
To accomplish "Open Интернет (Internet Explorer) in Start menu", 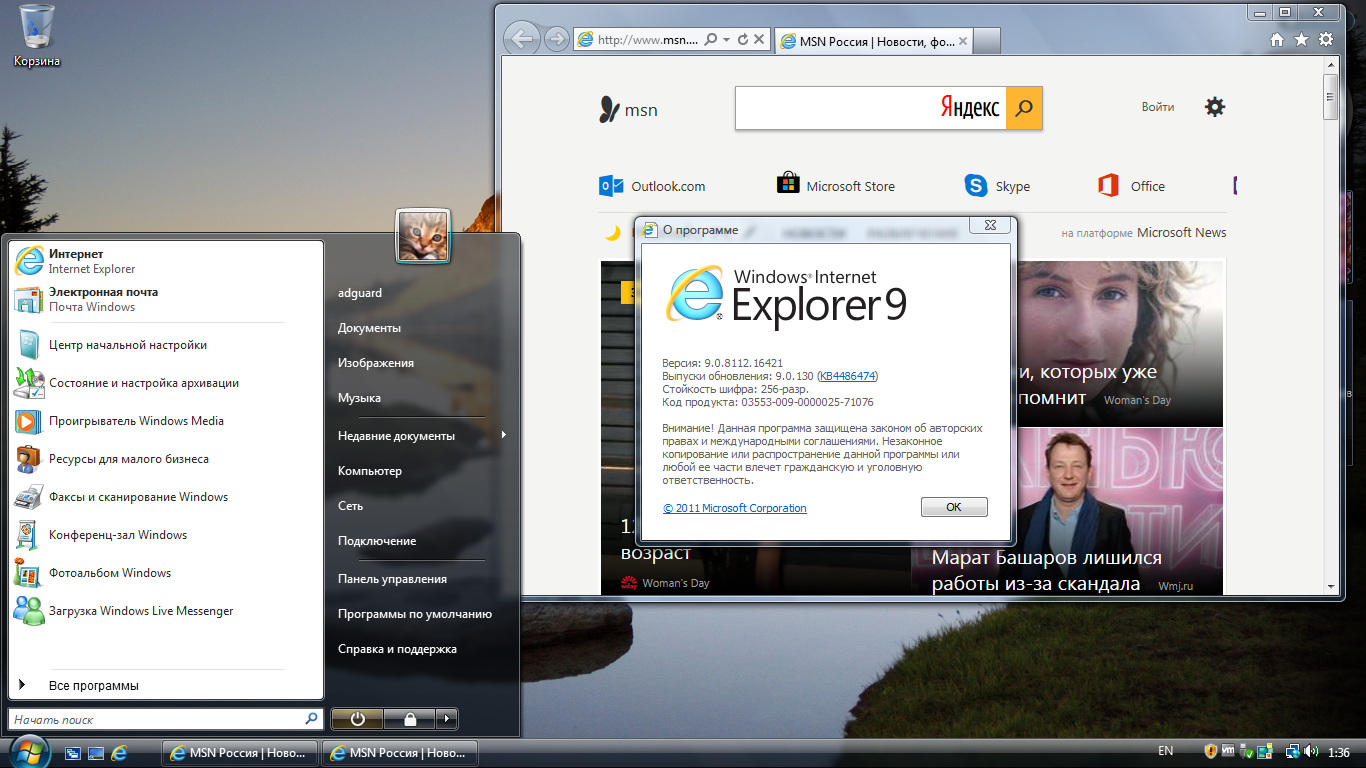I will click(166, 261).
